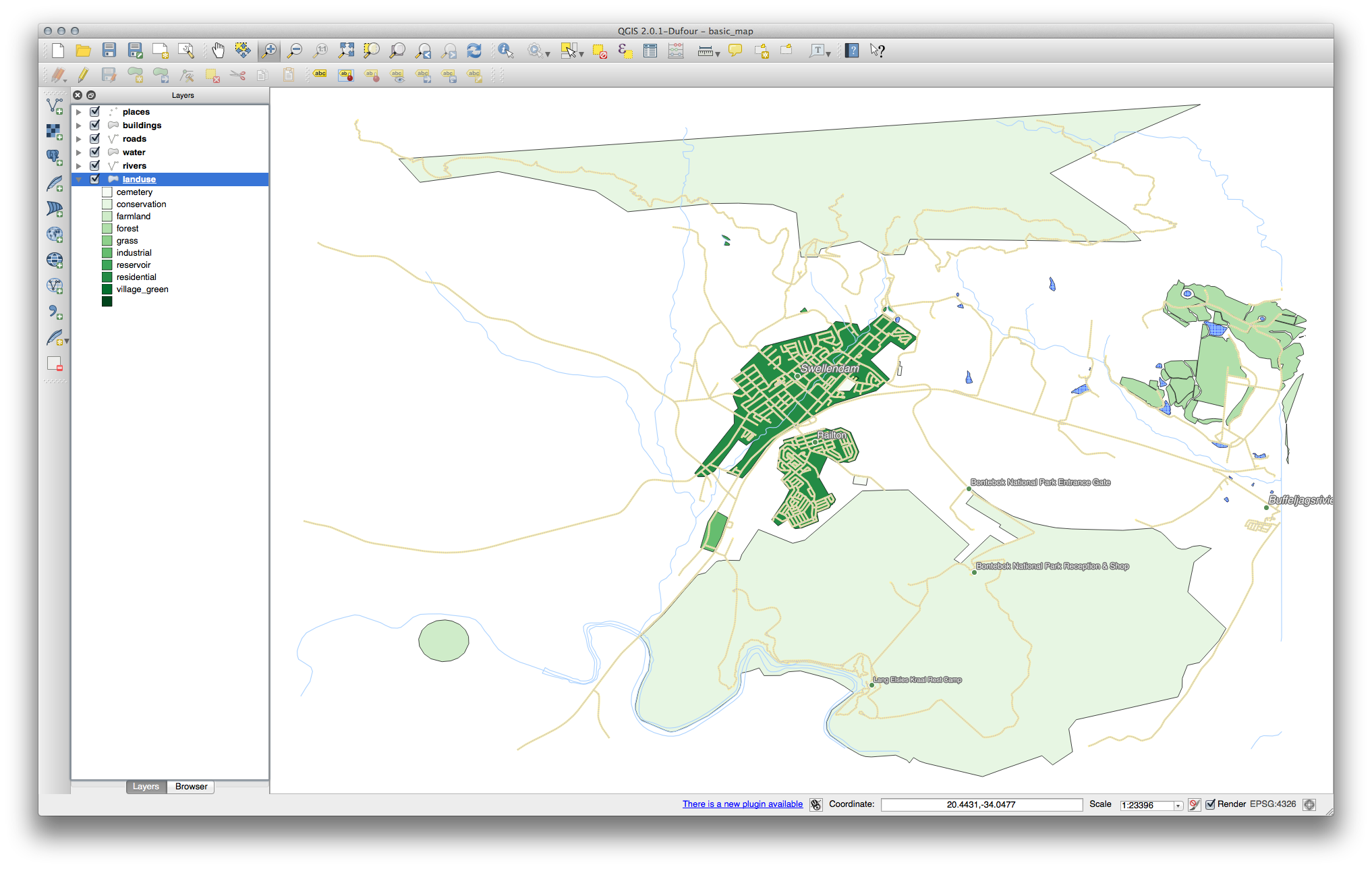
Task: Click the Save Project floppy icon
Action: pyautogui.click(x=109, y=51)
